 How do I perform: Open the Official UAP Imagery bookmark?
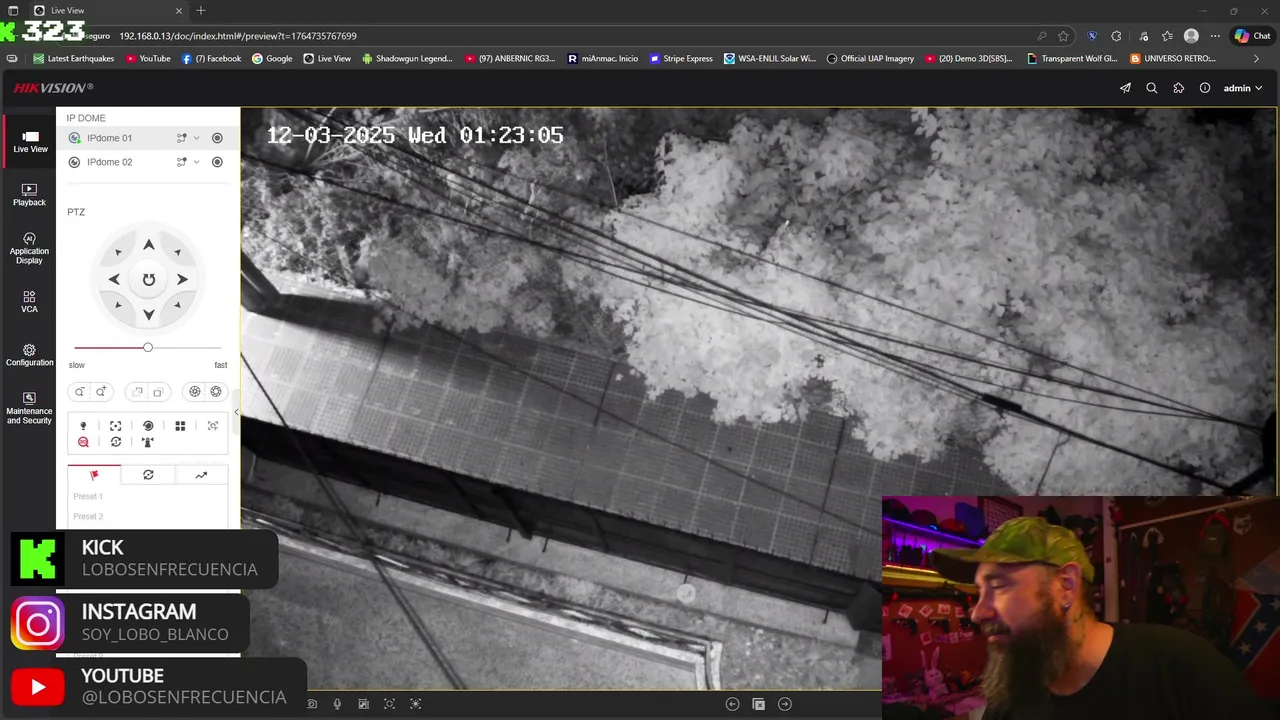point(870,58)
